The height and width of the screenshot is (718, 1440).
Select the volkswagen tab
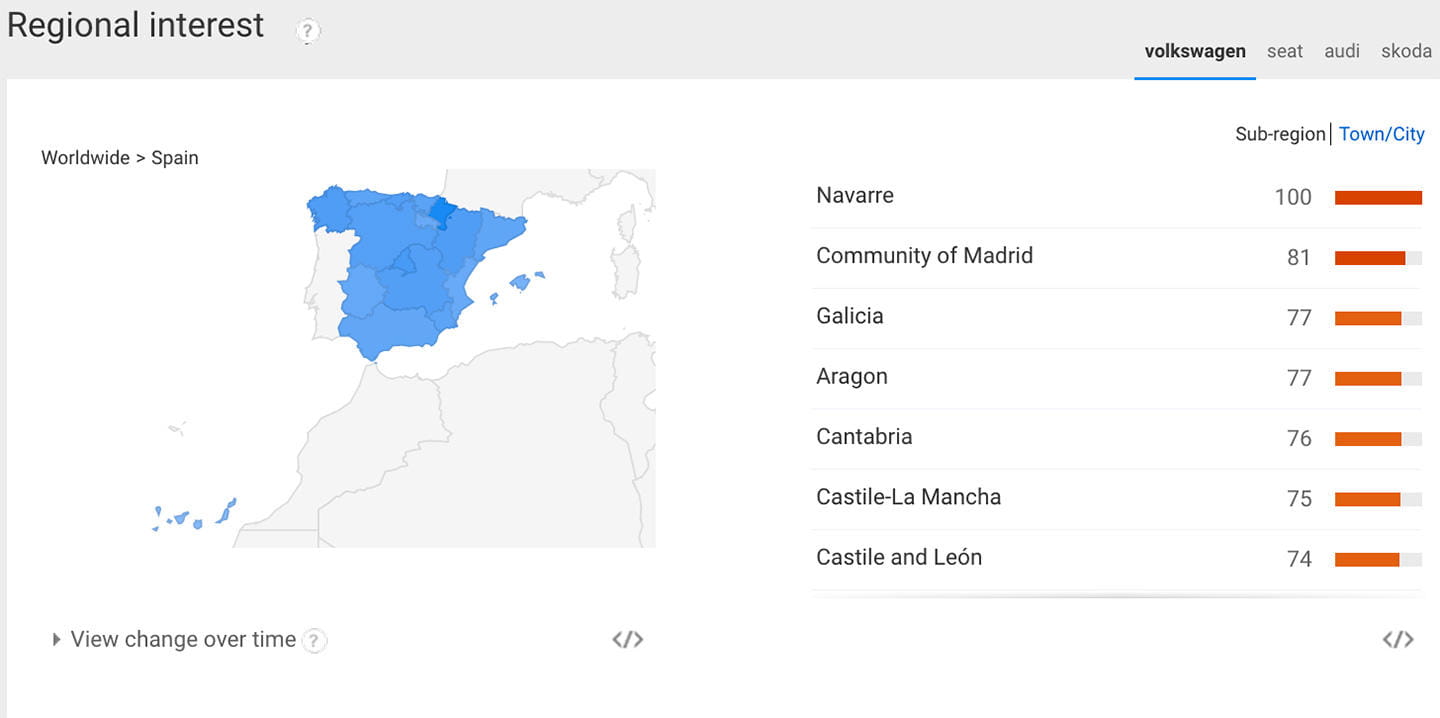tap(1195, 51)
